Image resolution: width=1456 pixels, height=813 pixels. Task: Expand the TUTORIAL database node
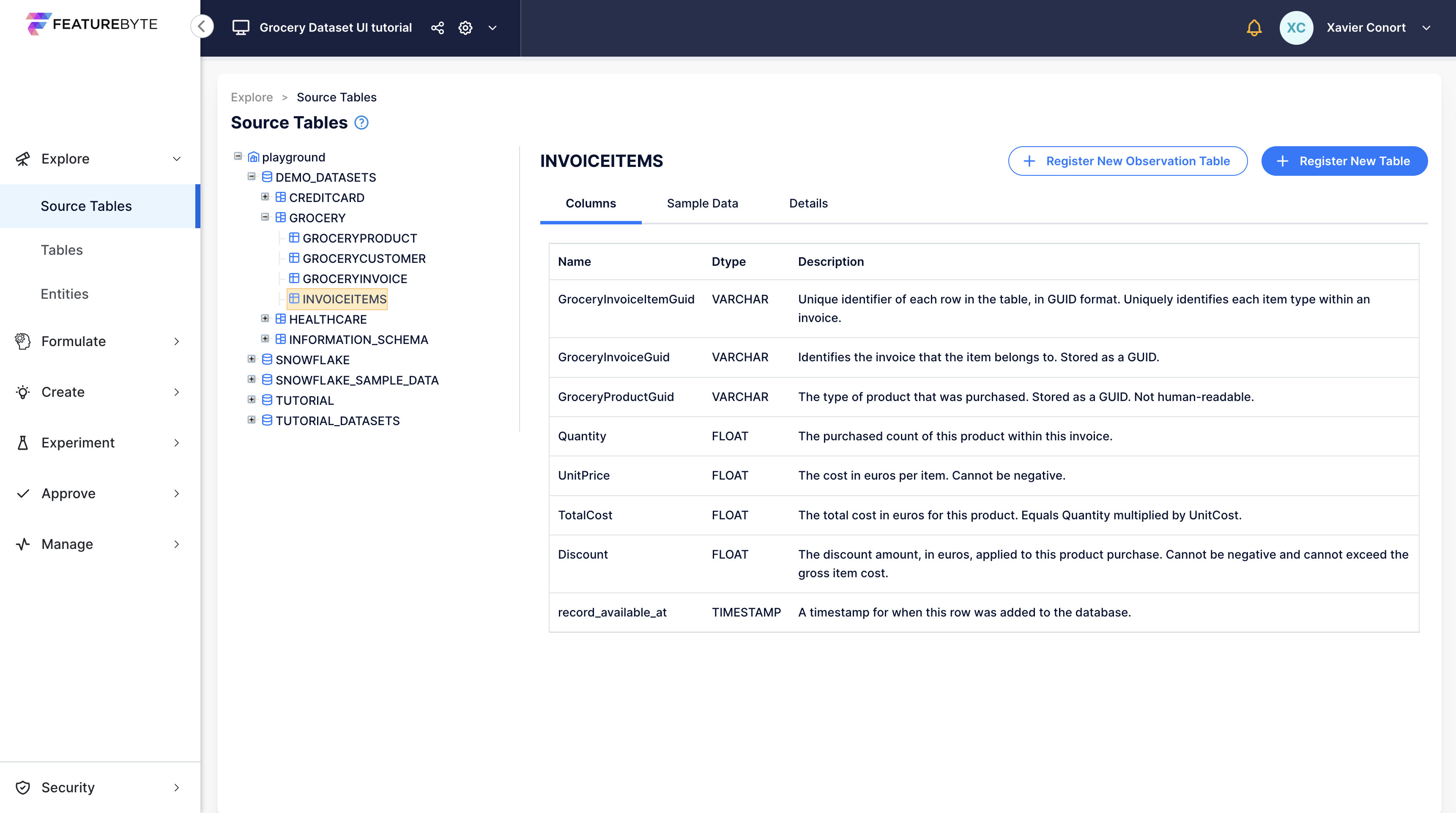click(x=252, y=399)
